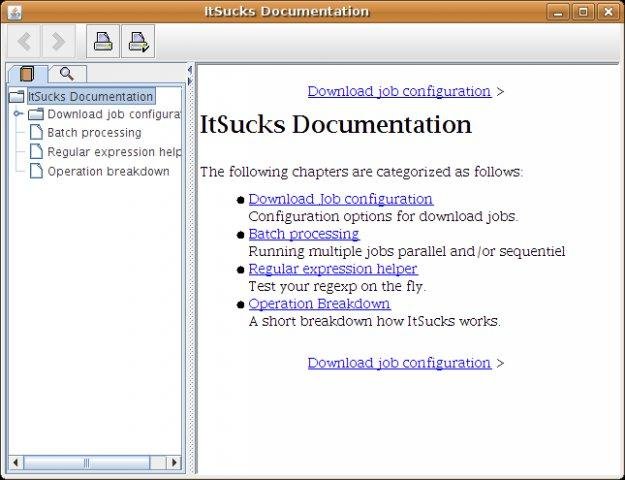Image resolution: width=625 pixels, height=480 pixels.
Task: Click the ItSucks Documentation folder icon
Action: [16, 96]
